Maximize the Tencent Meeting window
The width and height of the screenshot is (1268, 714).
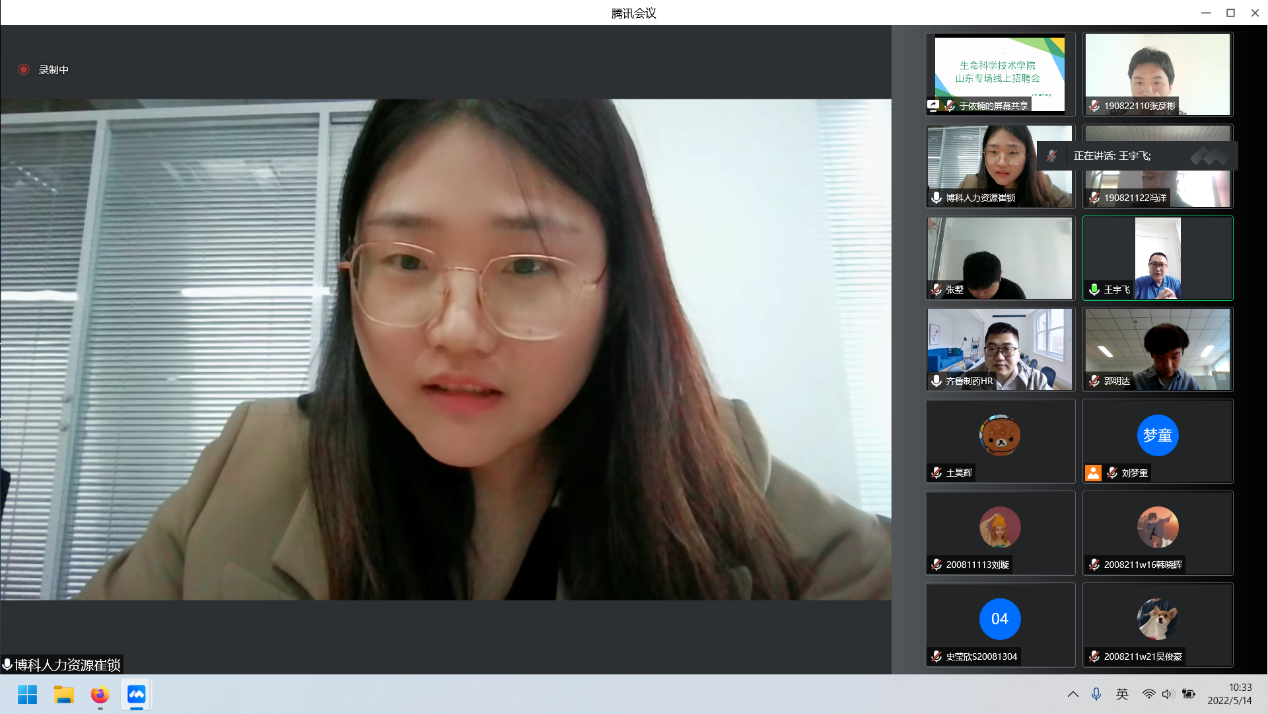[x=1231, y=13]
